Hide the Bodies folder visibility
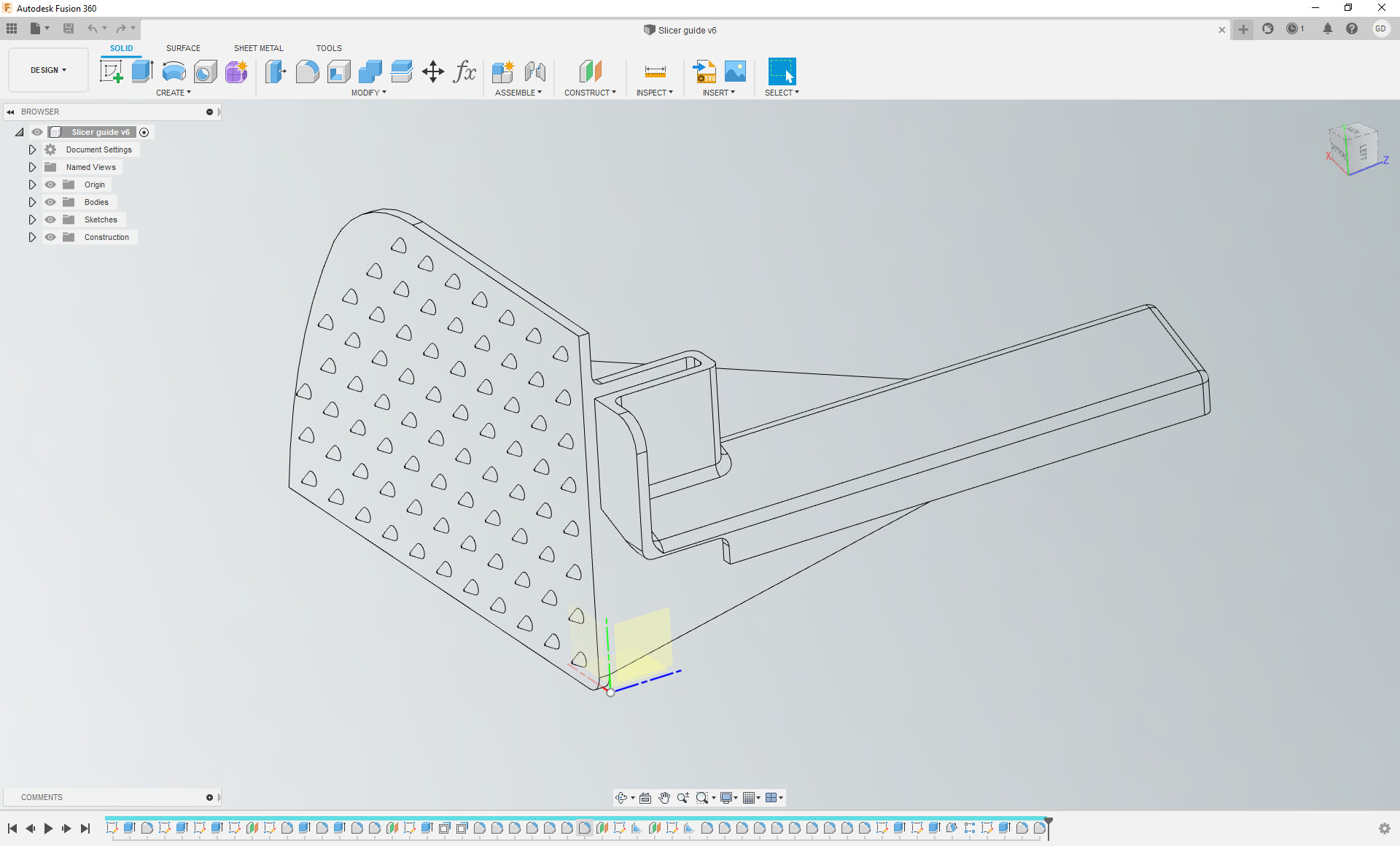 pos(50,202)
